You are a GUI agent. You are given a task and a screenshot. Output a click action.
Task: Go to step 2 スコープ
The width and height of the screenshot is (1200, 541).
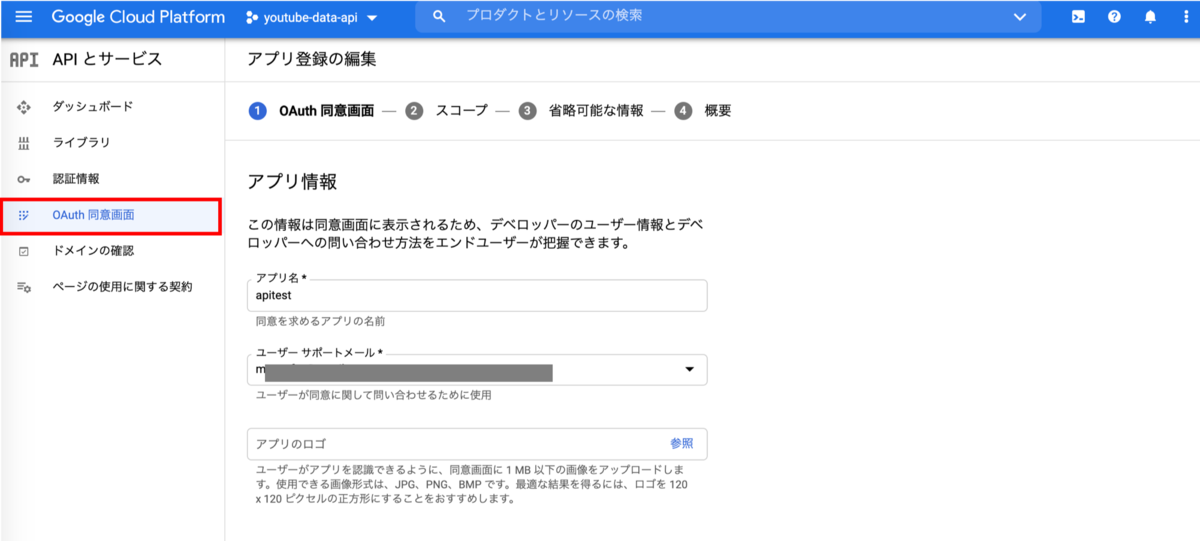[x=447, y=111]
